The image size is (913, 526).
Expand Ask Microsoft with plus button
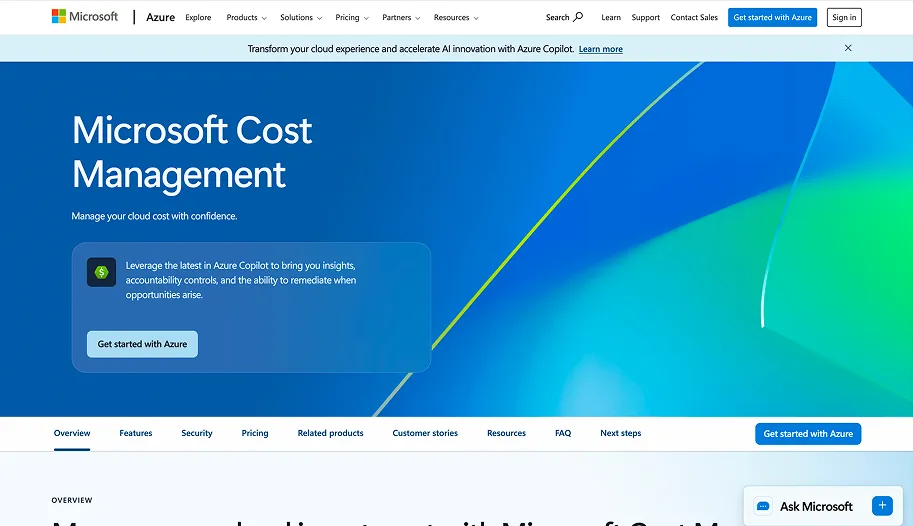pyautogui.click(x=882, y=506)
